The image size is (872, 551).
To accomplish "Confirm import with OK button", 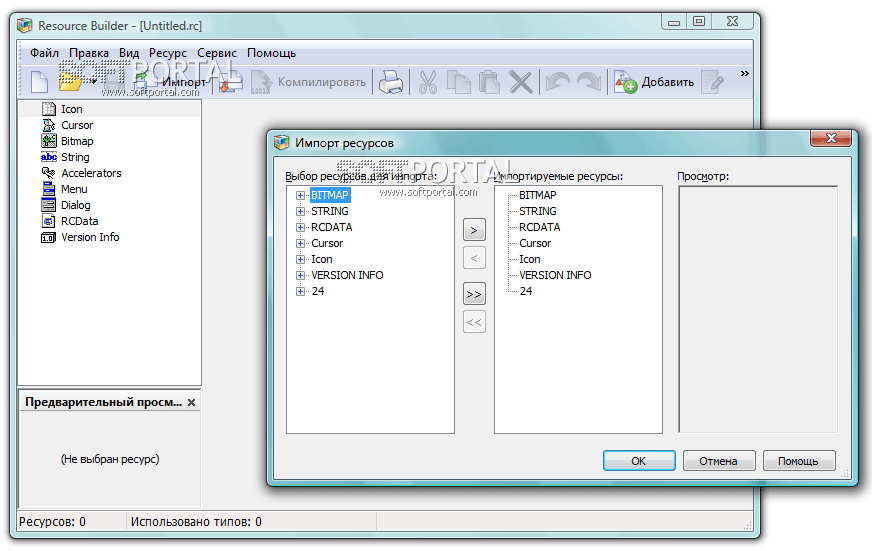I will tap(639, 461).
